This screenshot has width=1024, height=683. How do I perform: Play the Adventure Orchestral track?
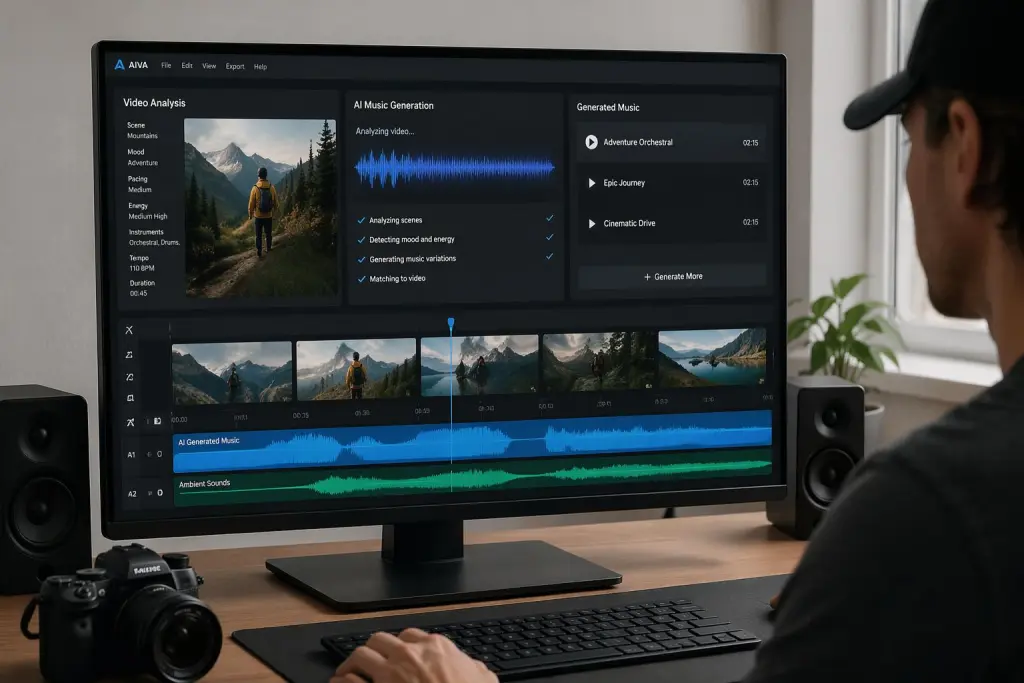[591, 142]
